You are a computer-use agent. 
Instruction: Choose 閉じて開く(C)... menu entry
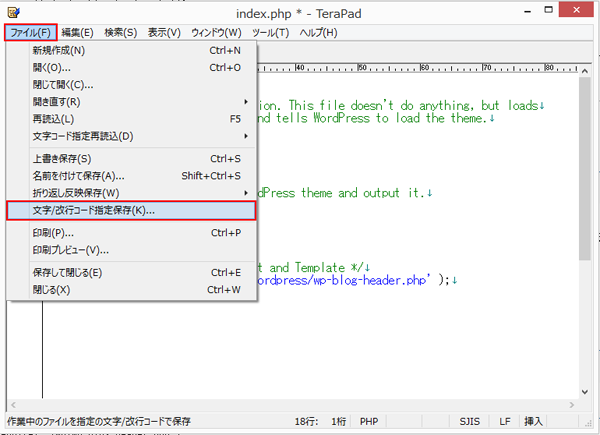click(131, 85)
